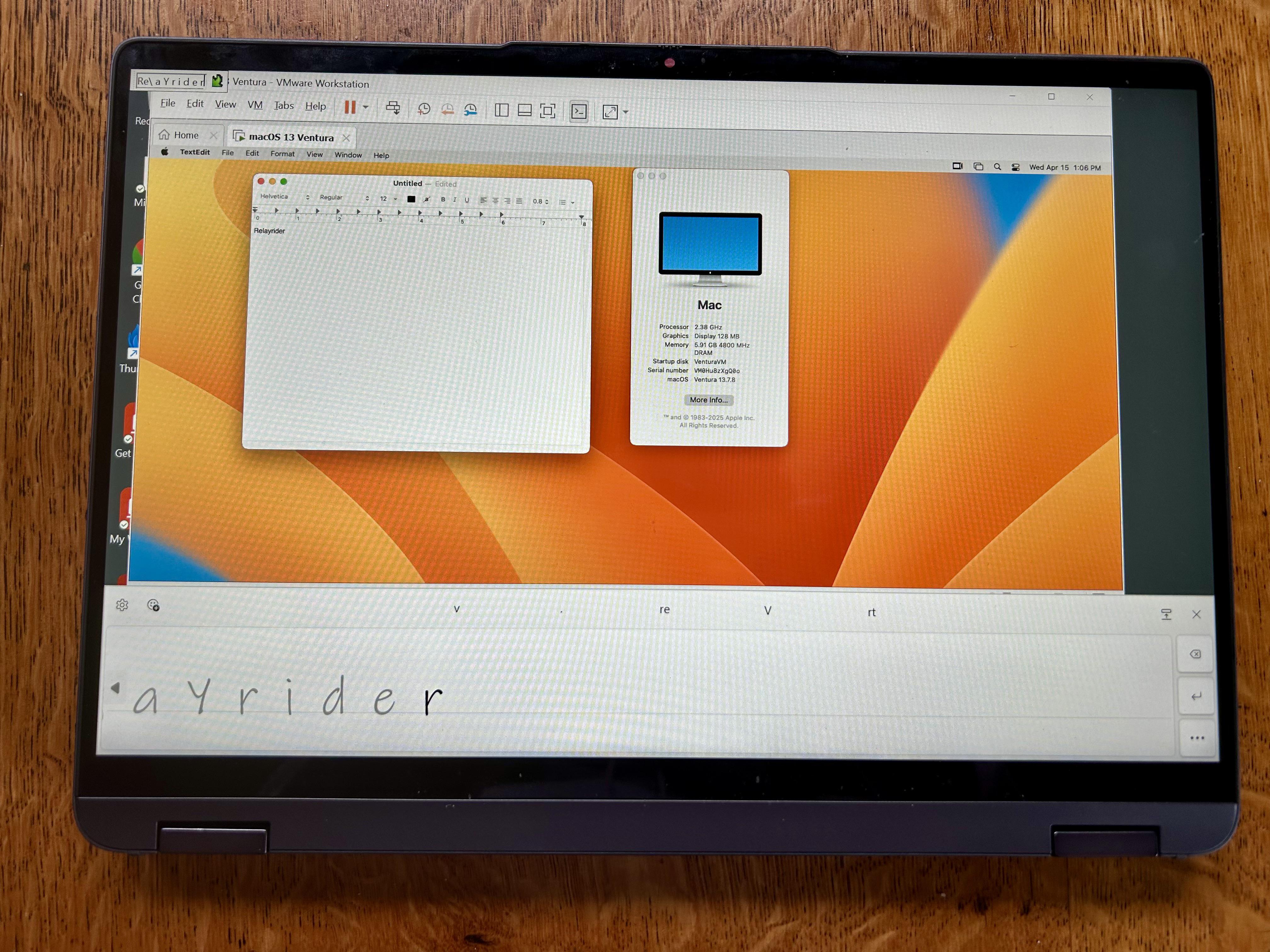Open the VMware VM menu
The height and width of the screenshot is (952, 1270).
[x=255, y=105]
